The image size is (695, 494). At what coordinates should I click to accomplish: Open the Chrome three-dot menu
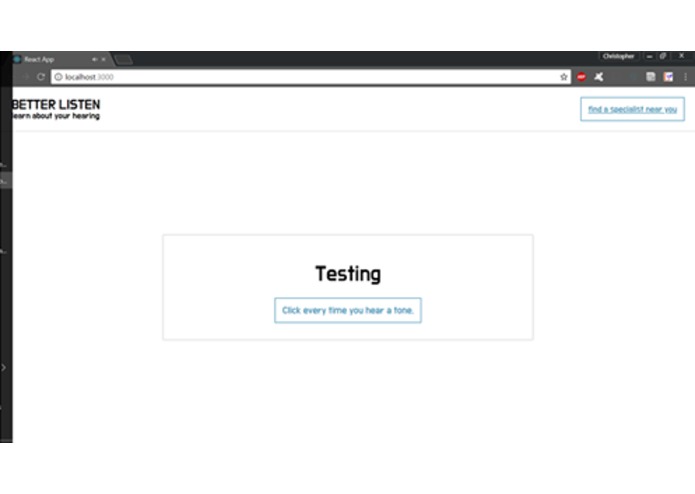point(685,77)
